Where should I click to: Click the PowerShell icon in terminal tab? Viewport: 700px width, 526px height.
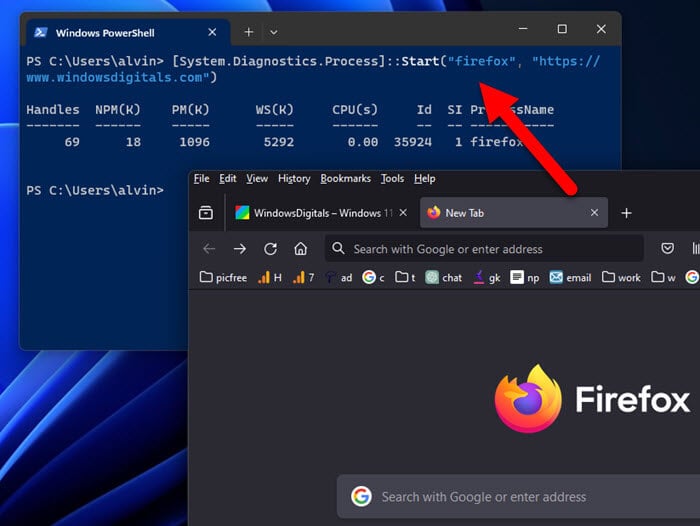click(41, 33)
